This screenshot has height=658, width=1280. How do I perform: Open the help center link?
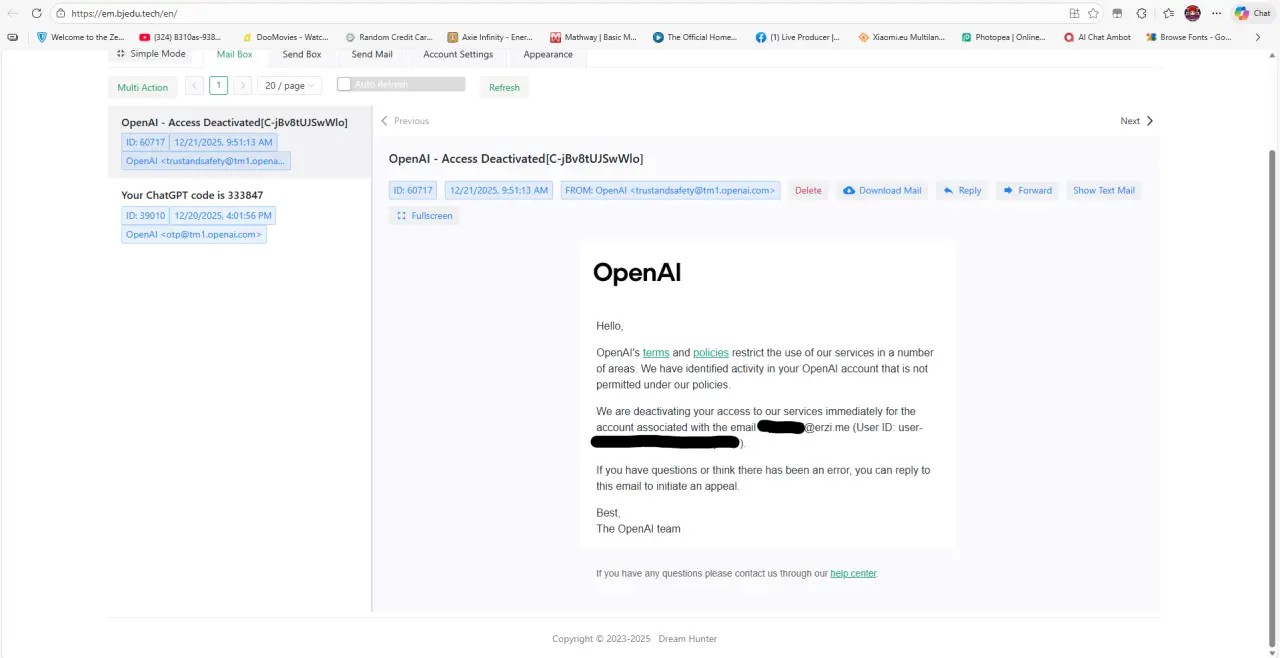853,574
